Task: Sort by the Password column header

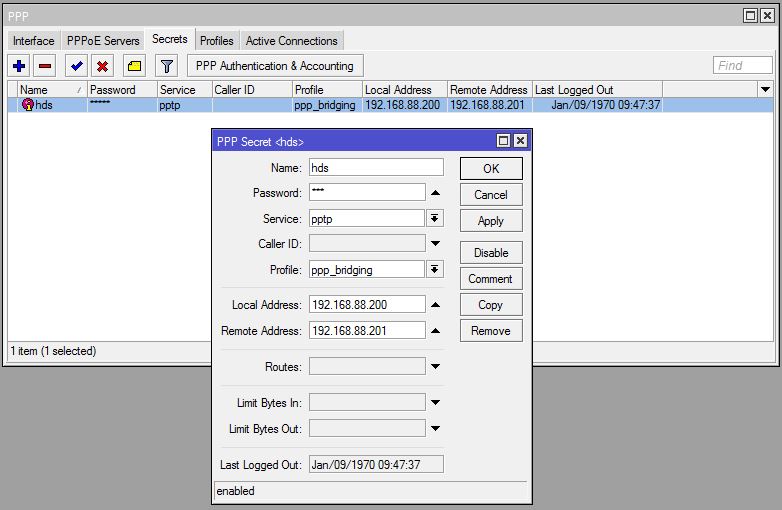Action: [122, 90]
